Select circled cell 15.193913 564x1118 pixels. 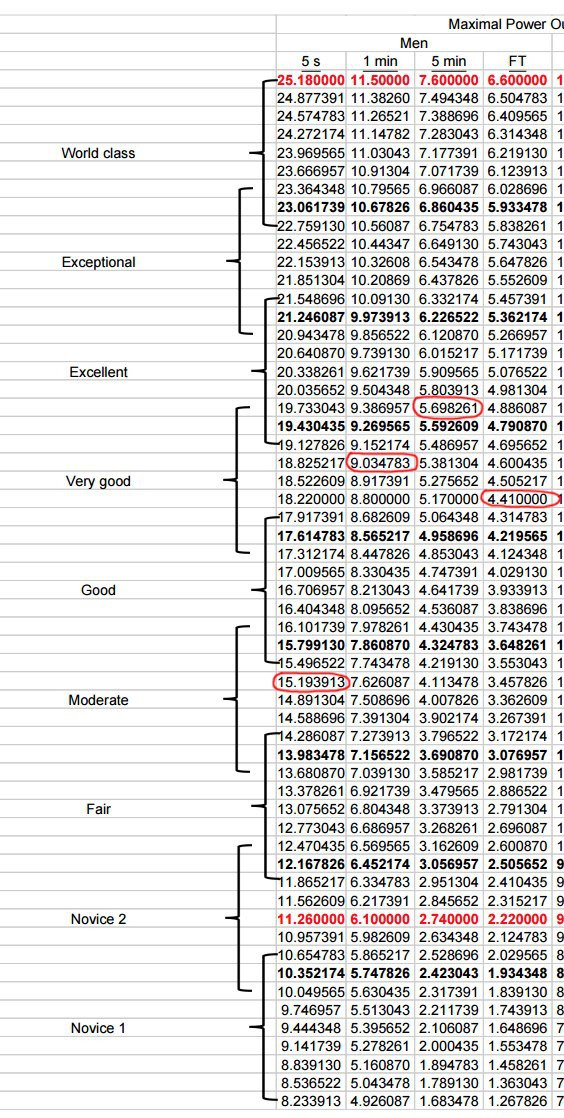tap(311, 682)
